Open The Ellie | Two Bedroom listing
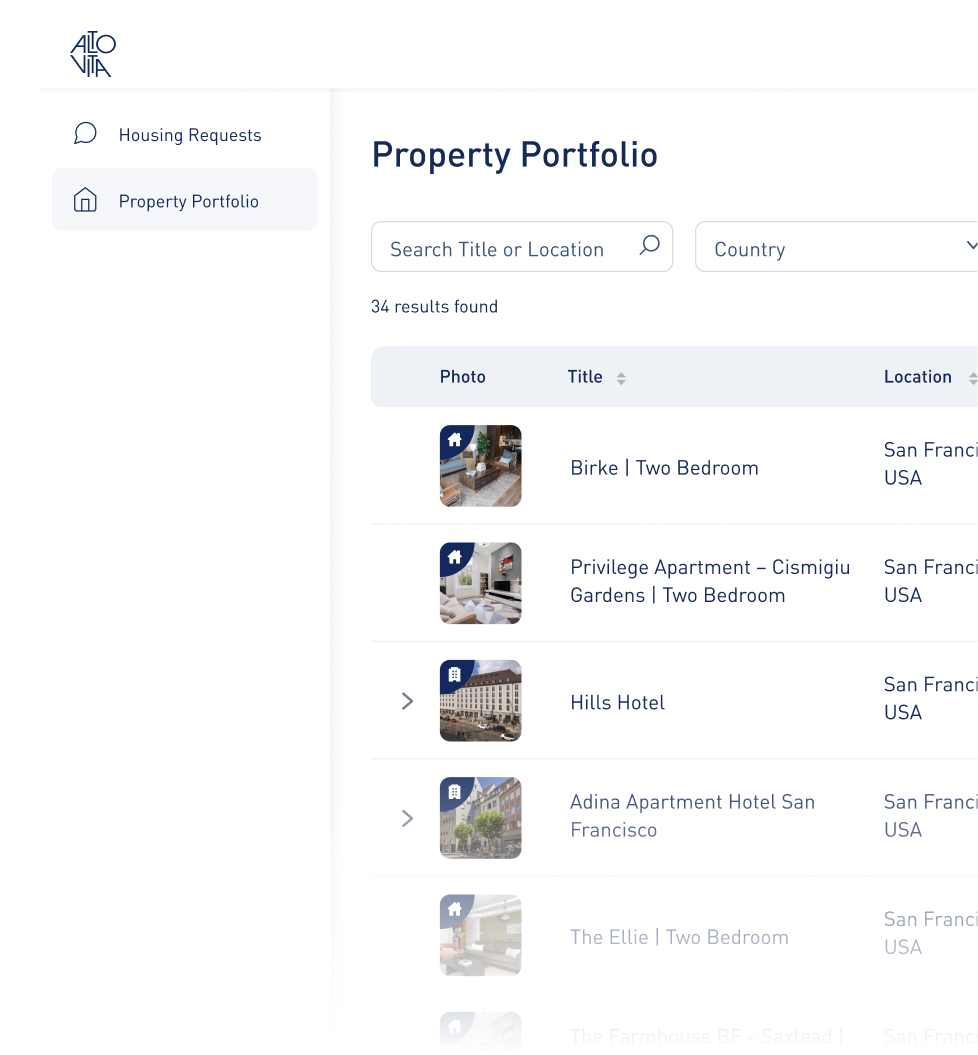 click(x=679, y=937)
